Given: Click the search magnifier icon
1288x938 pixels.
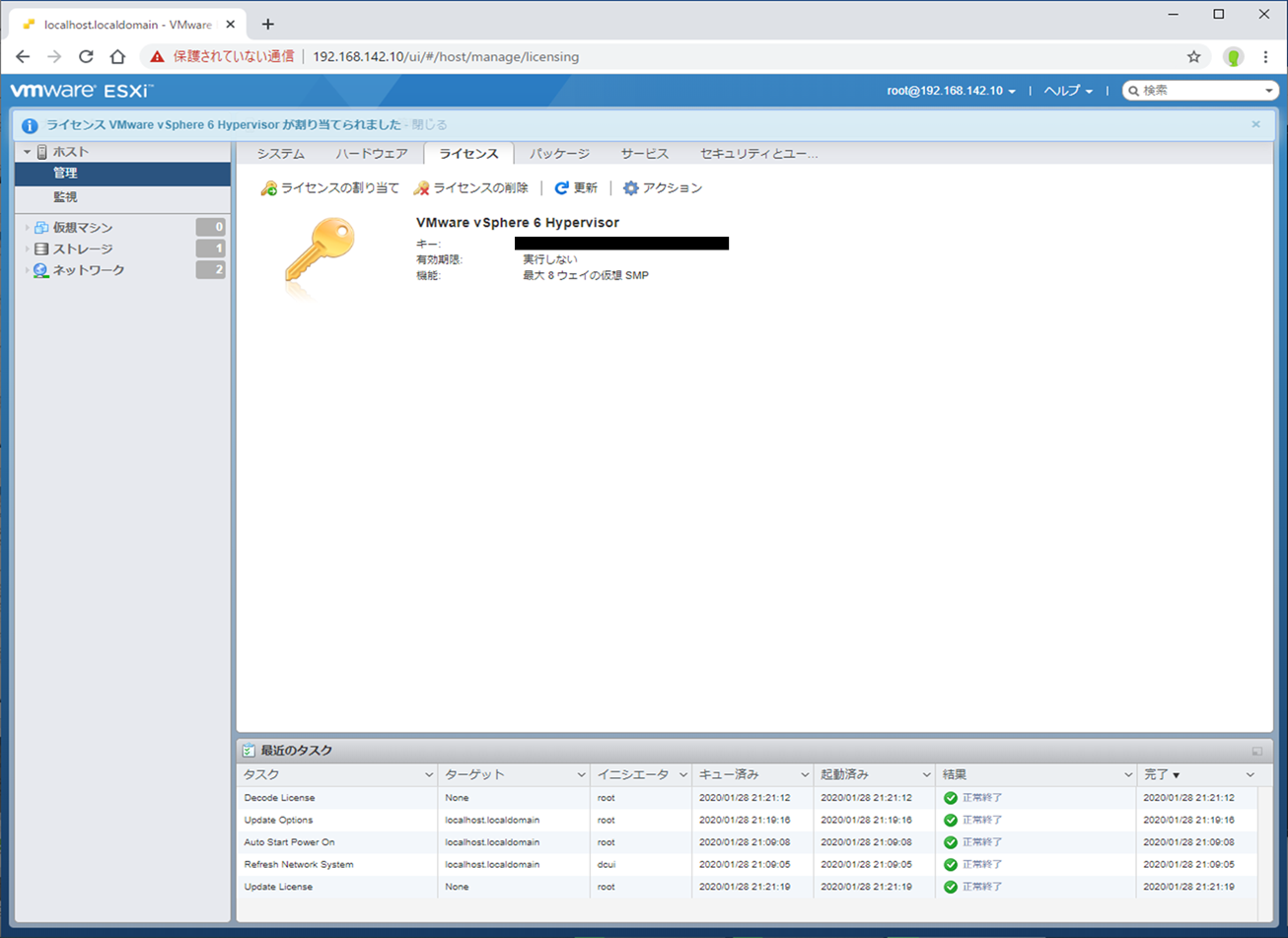Looking at the screenshot, I should click(1134, 91).
